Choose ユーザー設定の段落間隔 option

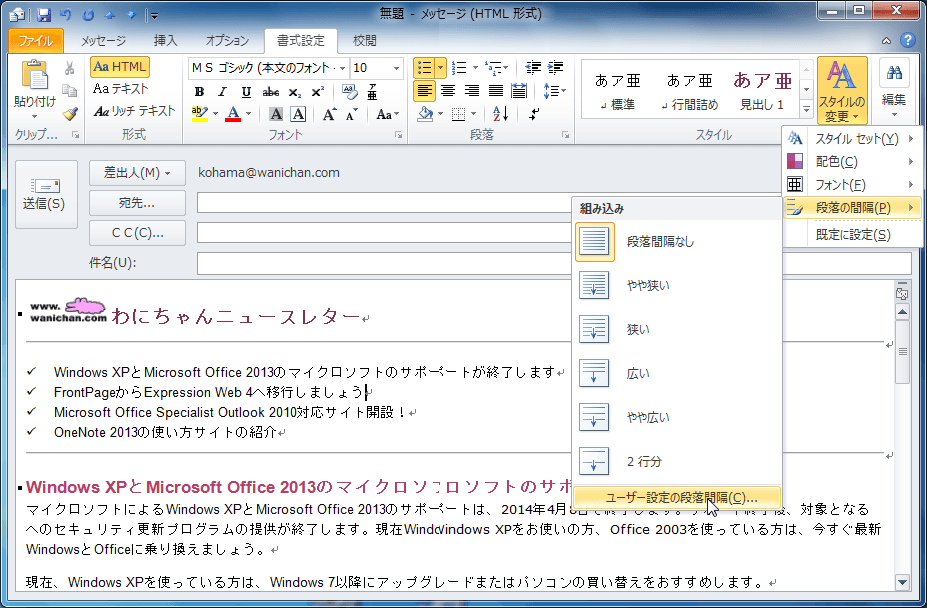point(677,497)
